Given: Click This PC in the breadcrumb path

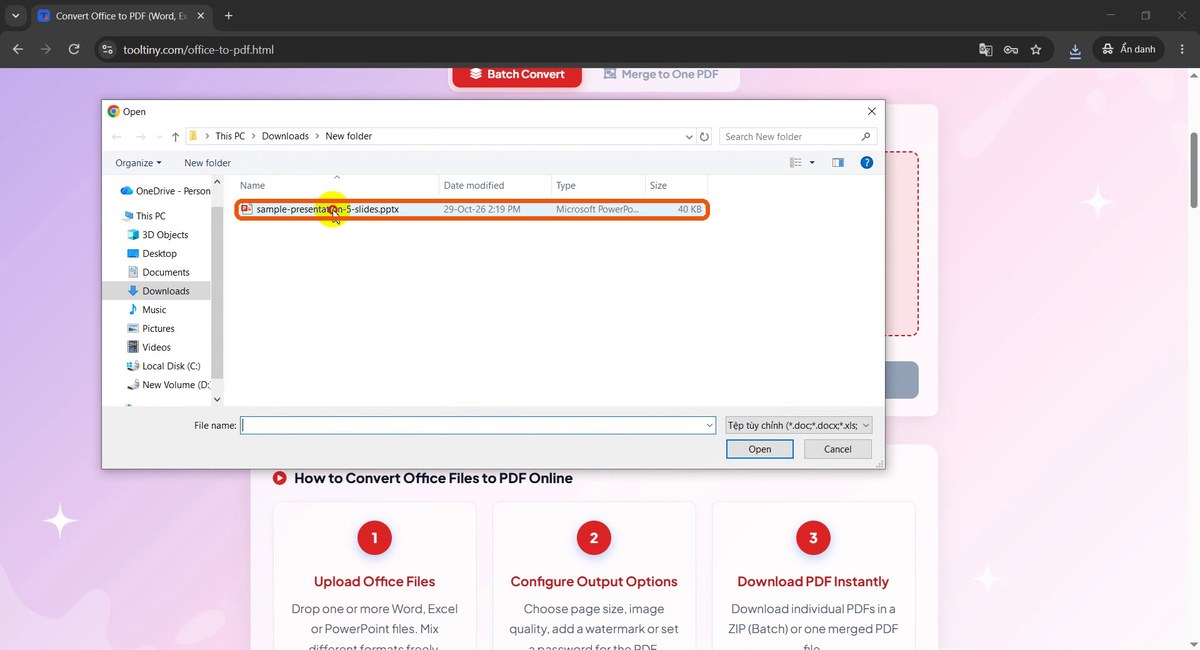Looking at the screenshot, I should [230, 136].
